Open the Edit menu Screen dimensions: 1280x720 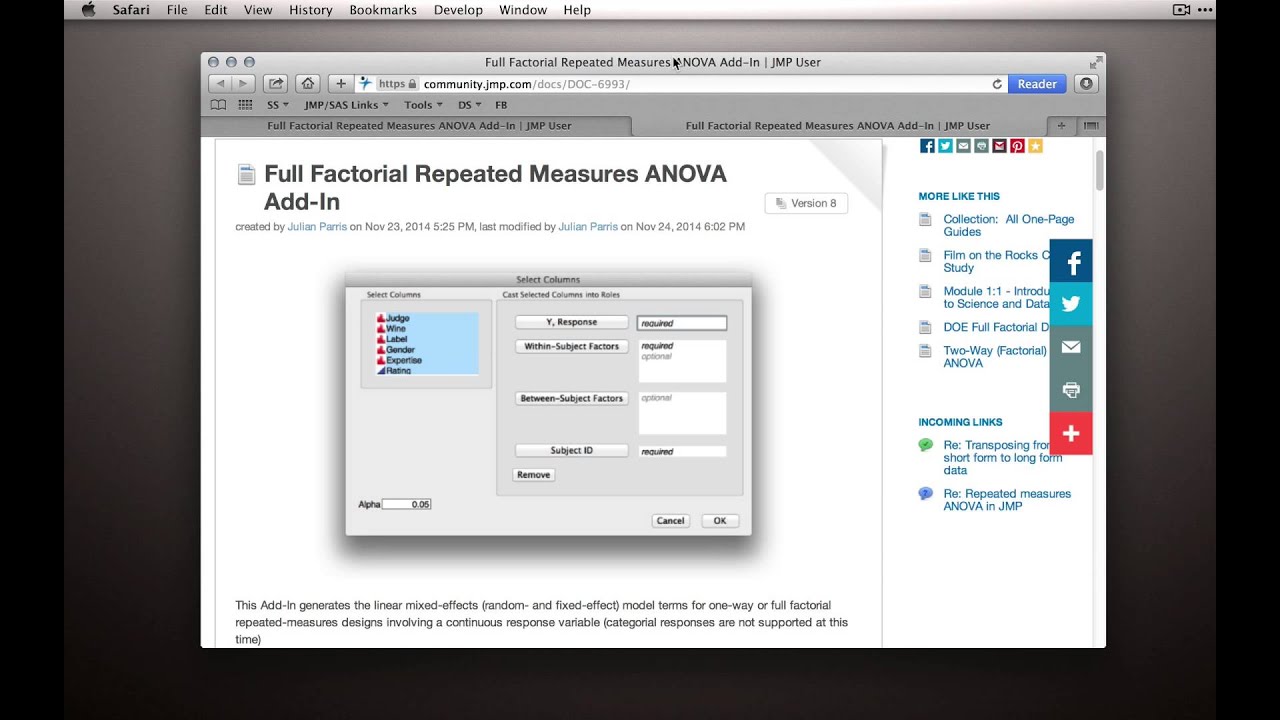pos(215,10)
